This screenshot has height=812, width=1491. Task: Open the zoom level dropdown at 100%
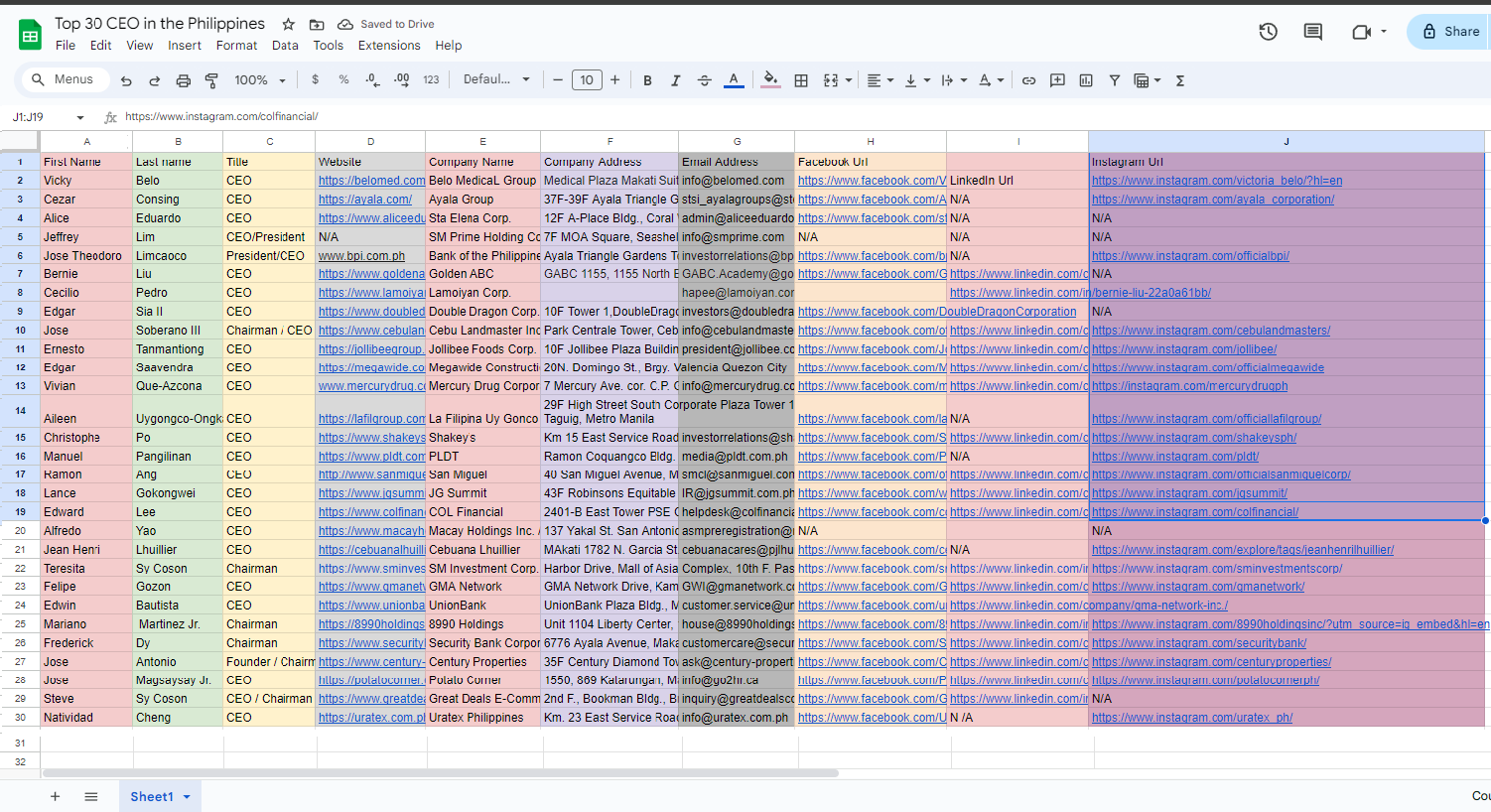click(260, 80)
